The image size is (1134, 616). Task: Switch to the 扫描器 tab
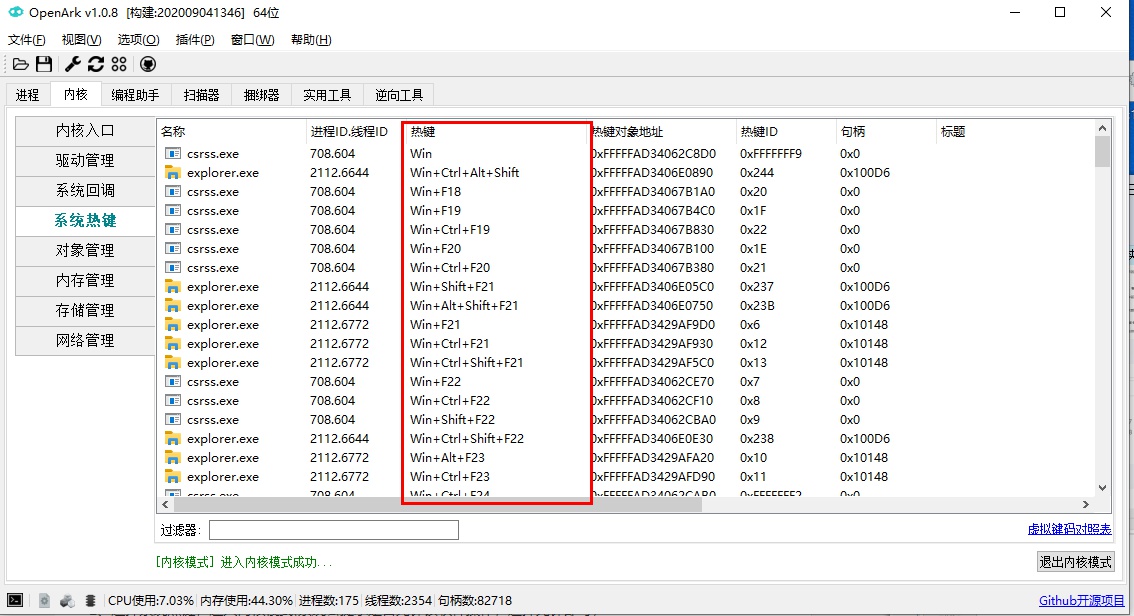(198, 95)
